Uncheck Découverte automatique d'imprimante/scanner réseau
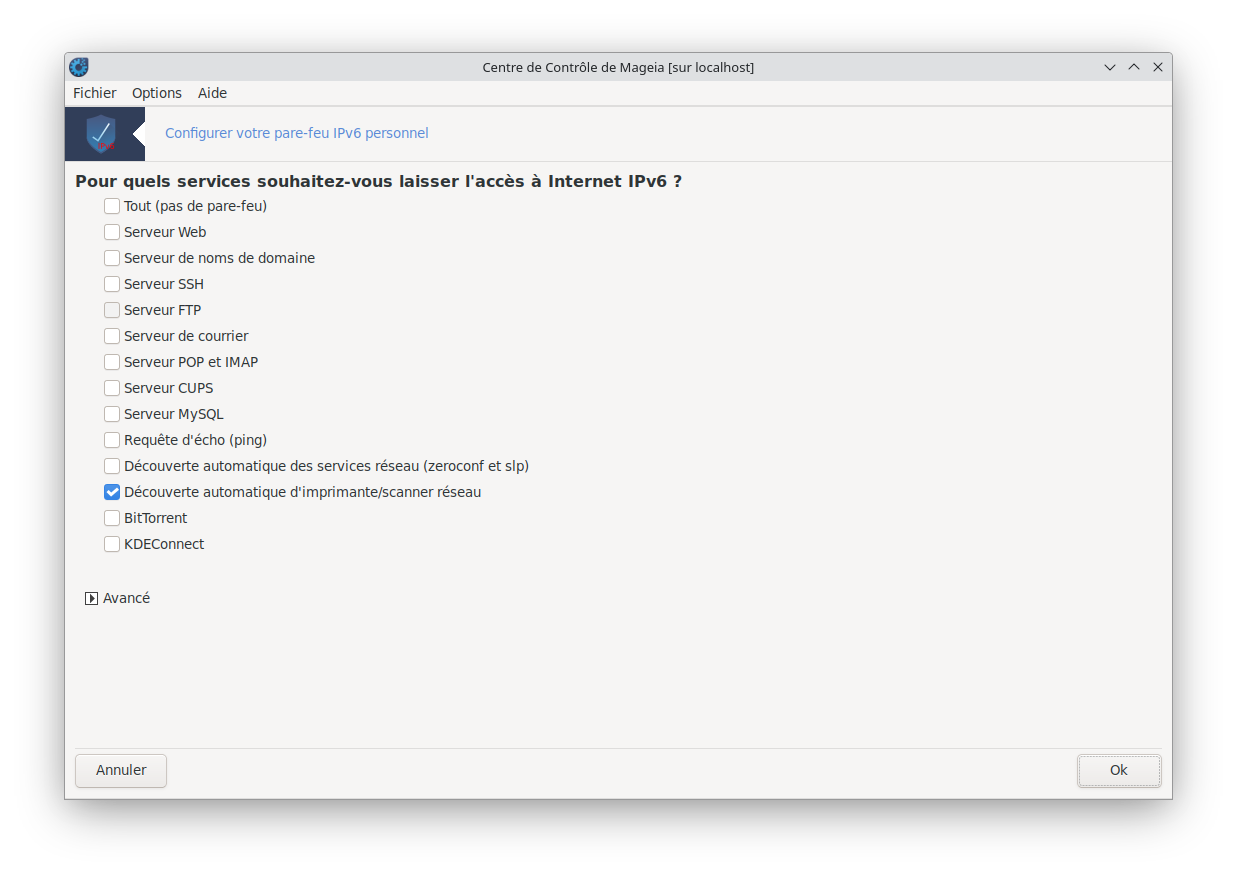This screenshot has height=876, width=1237. click(112, 492)
